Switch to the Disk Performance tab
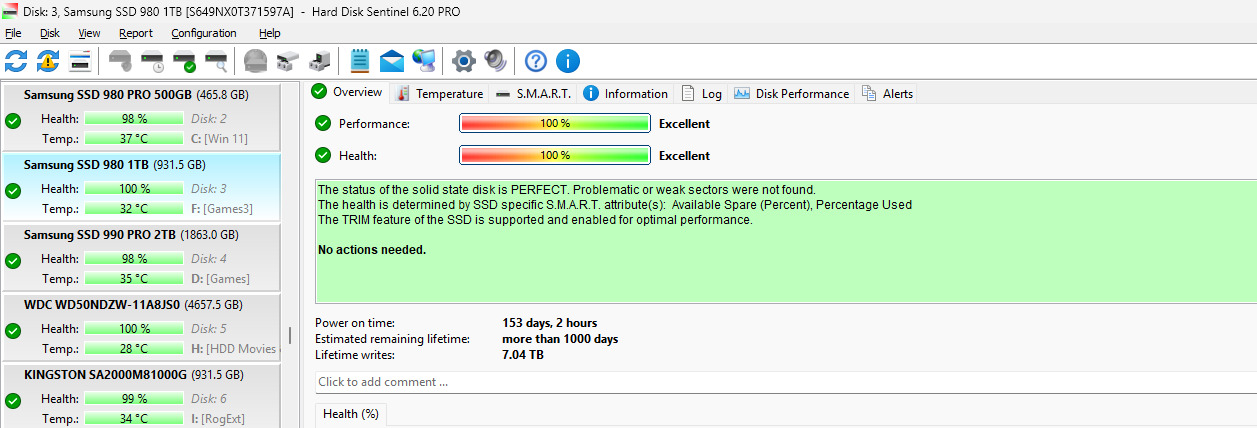The width and height of the screenshot is (1257, 428). click(x=791, y=93)
